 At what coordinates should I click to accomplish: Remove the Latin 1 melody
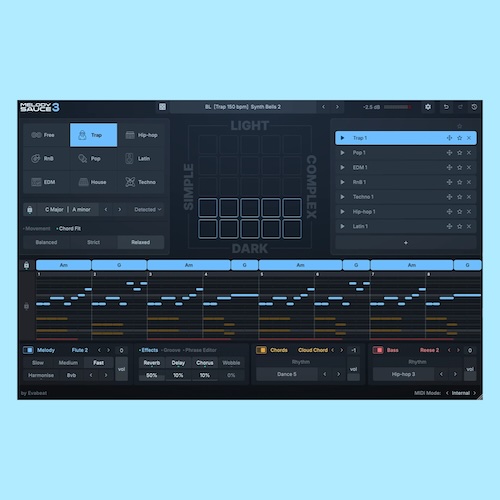tap(469, 226)
